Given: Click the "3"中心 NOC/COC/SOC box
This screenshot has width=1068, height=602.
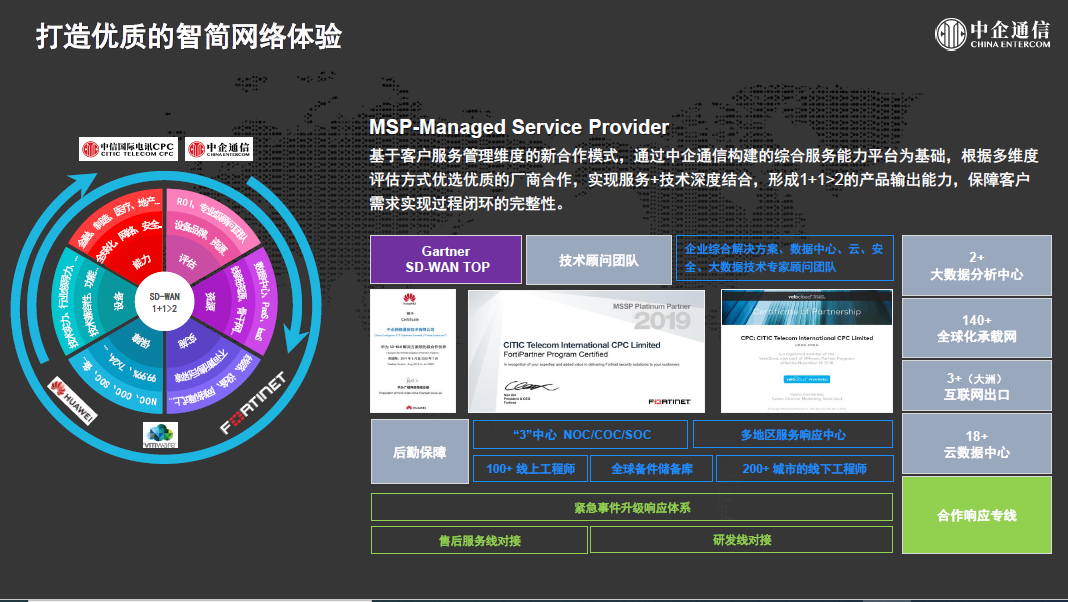Looking at the screenshot, I should pos(580,434).
